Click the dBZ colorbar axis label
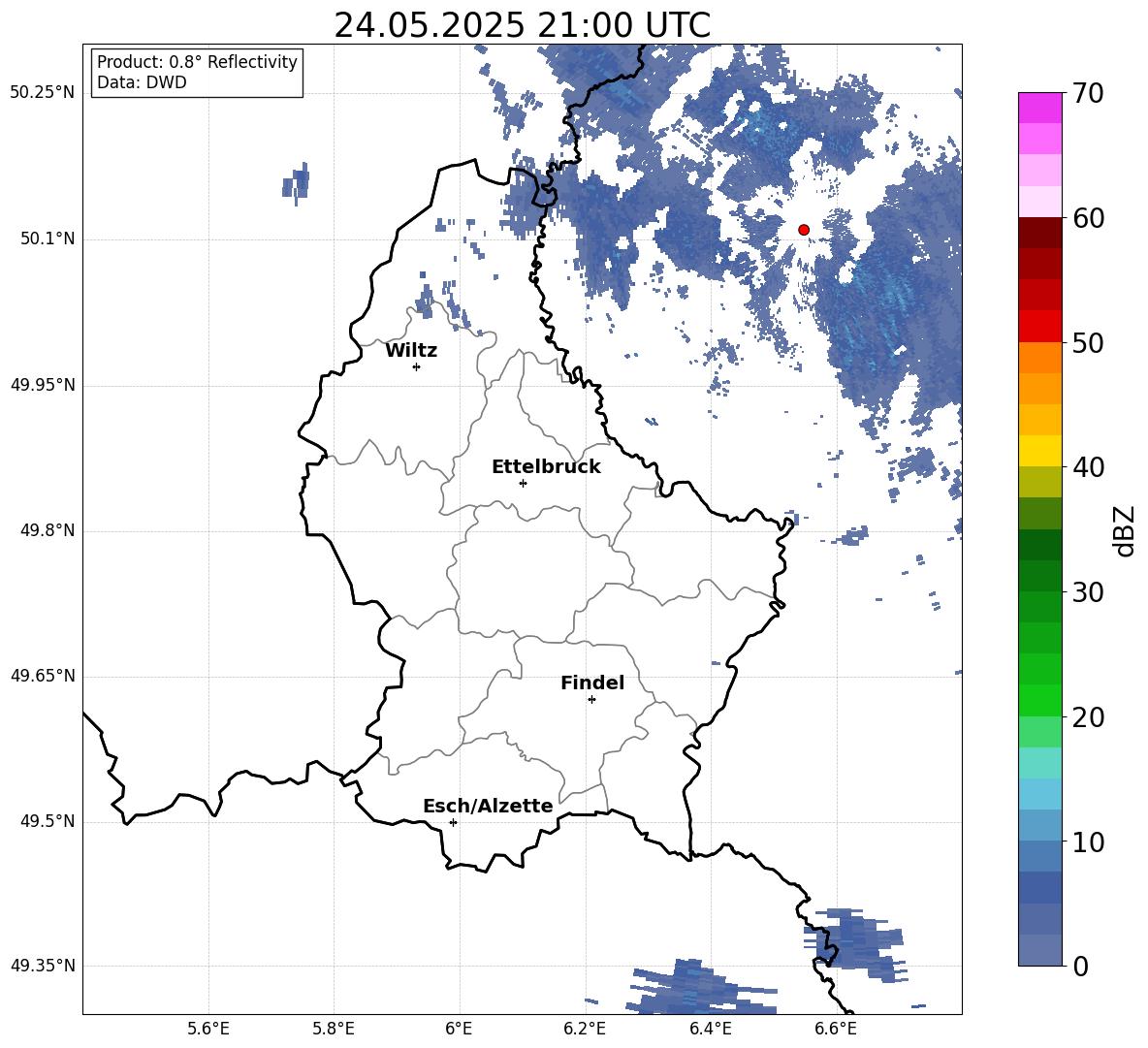The width and height of the screenshot is (1148, 1048). 1125,530
